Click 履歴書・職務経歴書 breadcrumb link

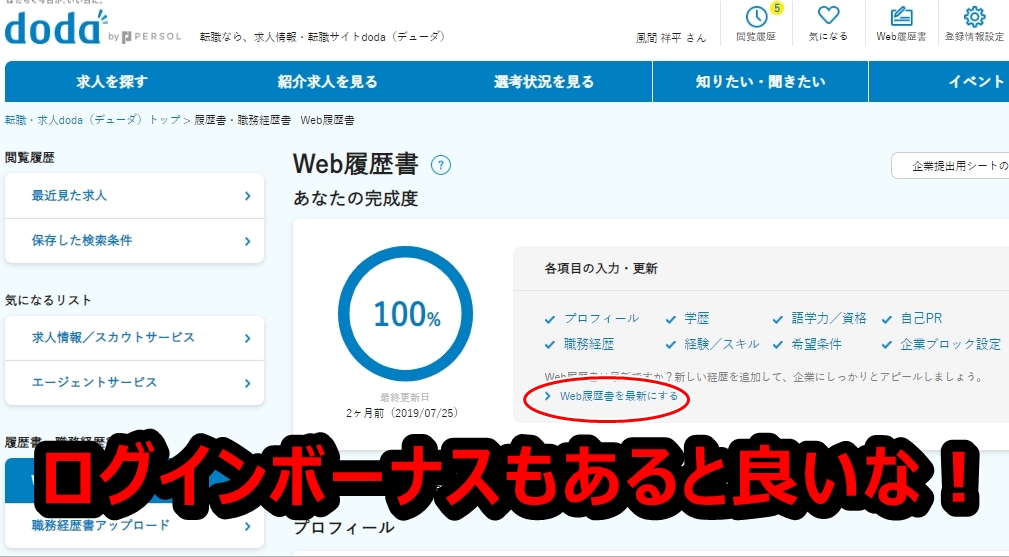coord(243,120)
